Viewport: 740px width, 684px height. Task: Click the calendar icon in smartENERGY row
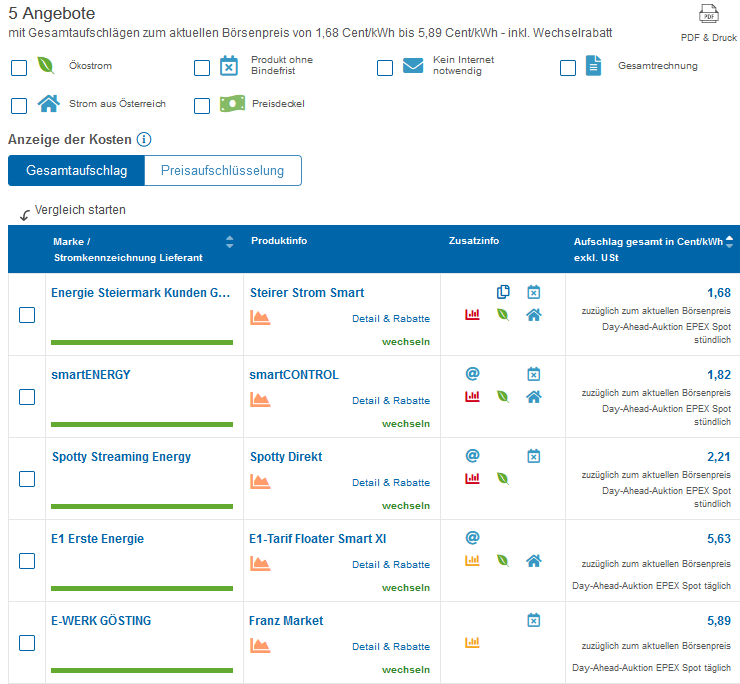534,374
